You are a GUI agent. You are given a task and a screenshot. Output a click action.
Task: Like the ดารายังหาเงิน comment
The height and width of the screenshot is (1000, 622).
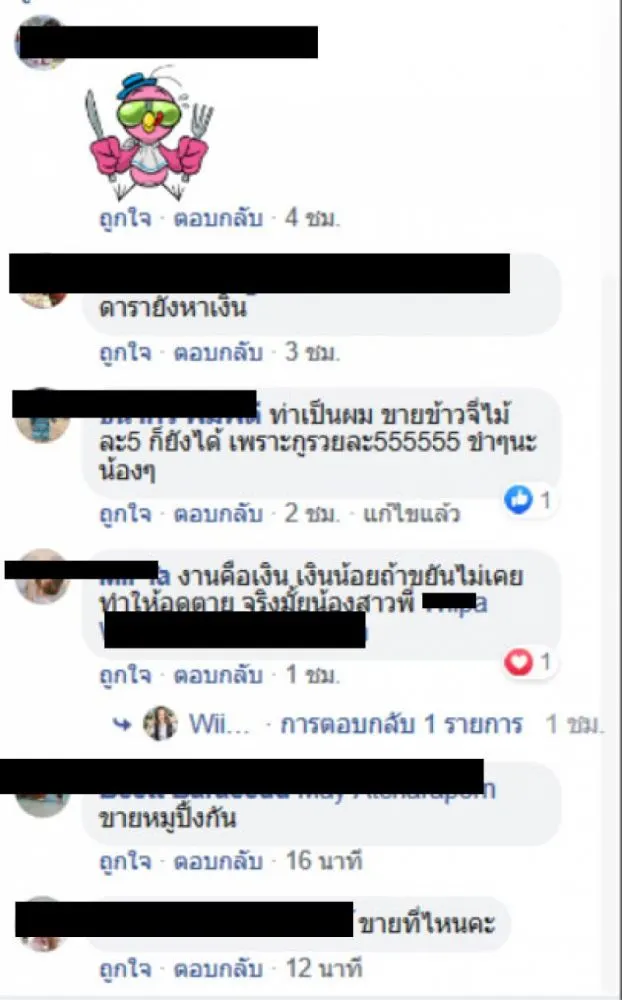[x=126, y=352]
